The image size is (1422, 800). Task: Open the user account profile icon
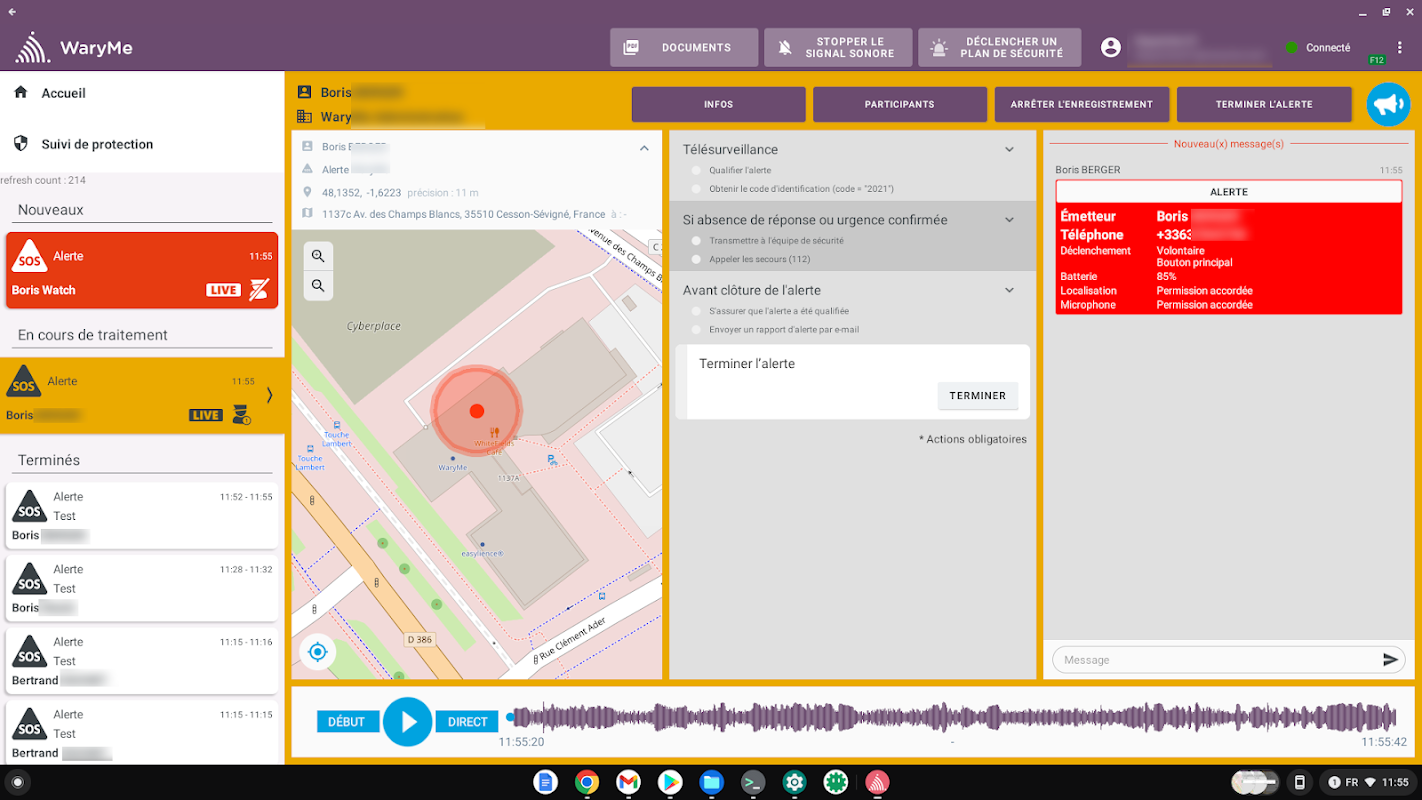pos(1110,48)
